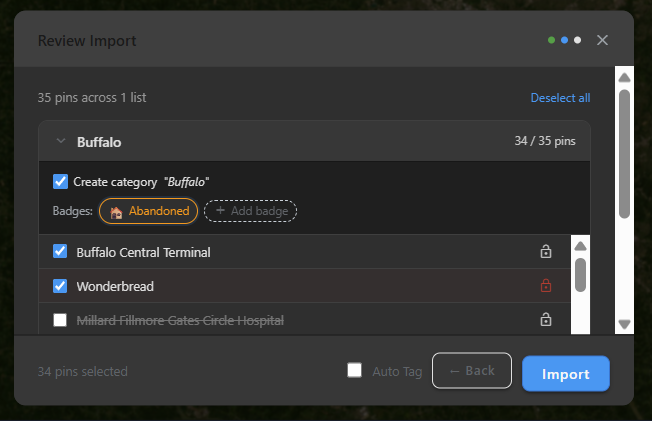Close the Review Import dialog
This screenshot has width=652, height=421.
[x=602, y=40]
